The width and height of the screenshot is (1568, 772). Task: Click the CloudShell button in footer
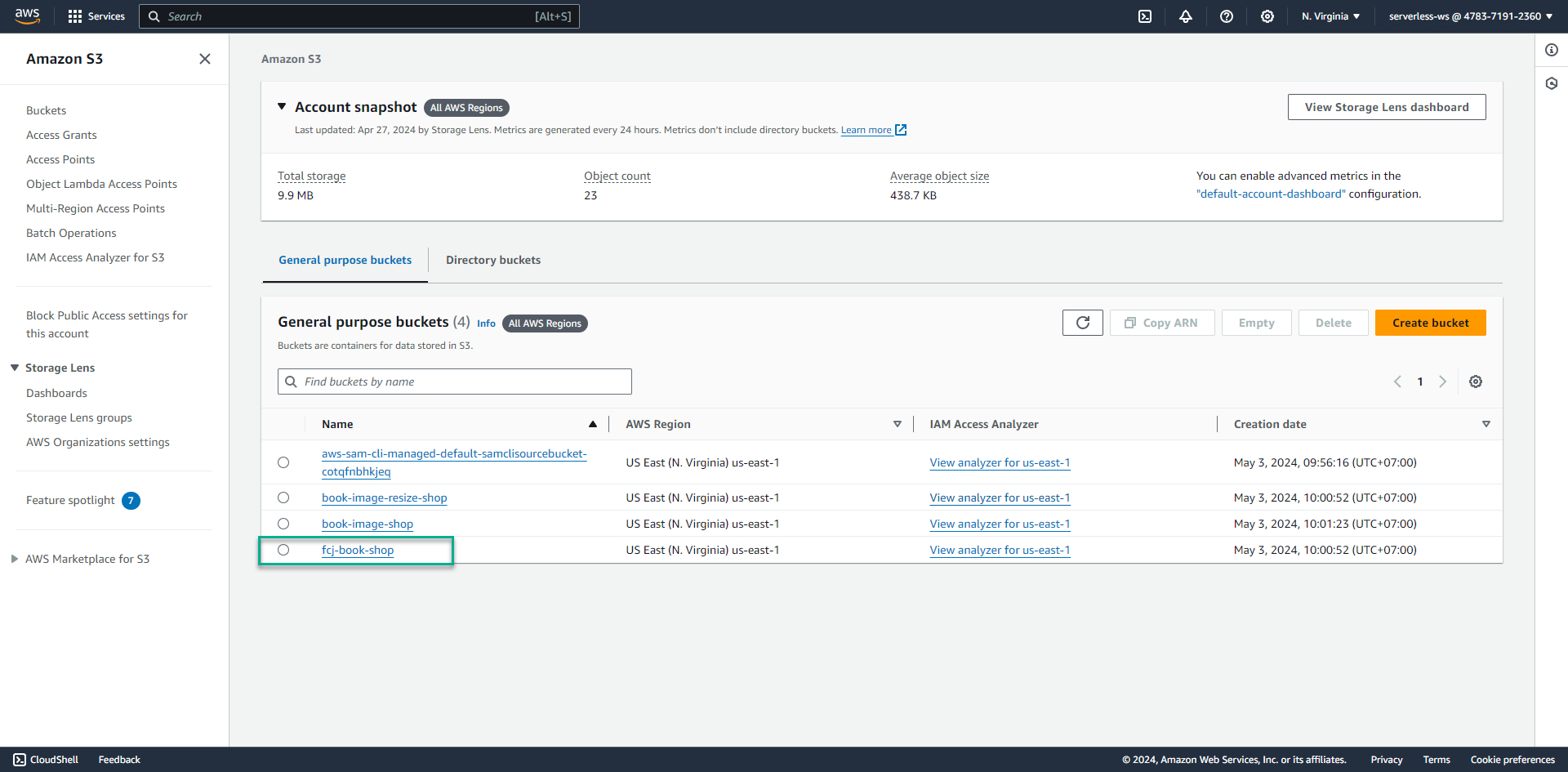point(46,760)
